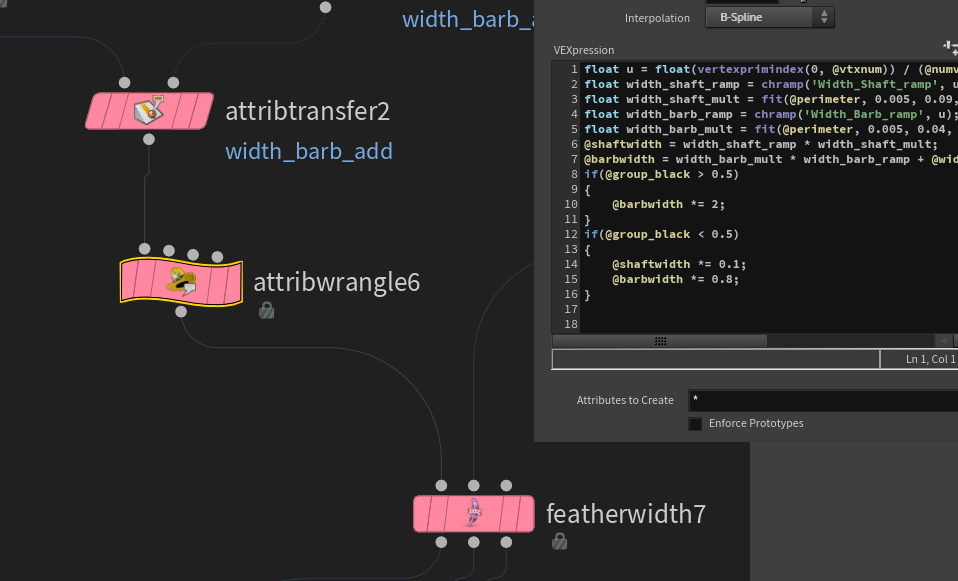The width and height of the screenshot is (958, 581).
Task: Click the third output connector of featherwidth7
Action: coord(506,542)
